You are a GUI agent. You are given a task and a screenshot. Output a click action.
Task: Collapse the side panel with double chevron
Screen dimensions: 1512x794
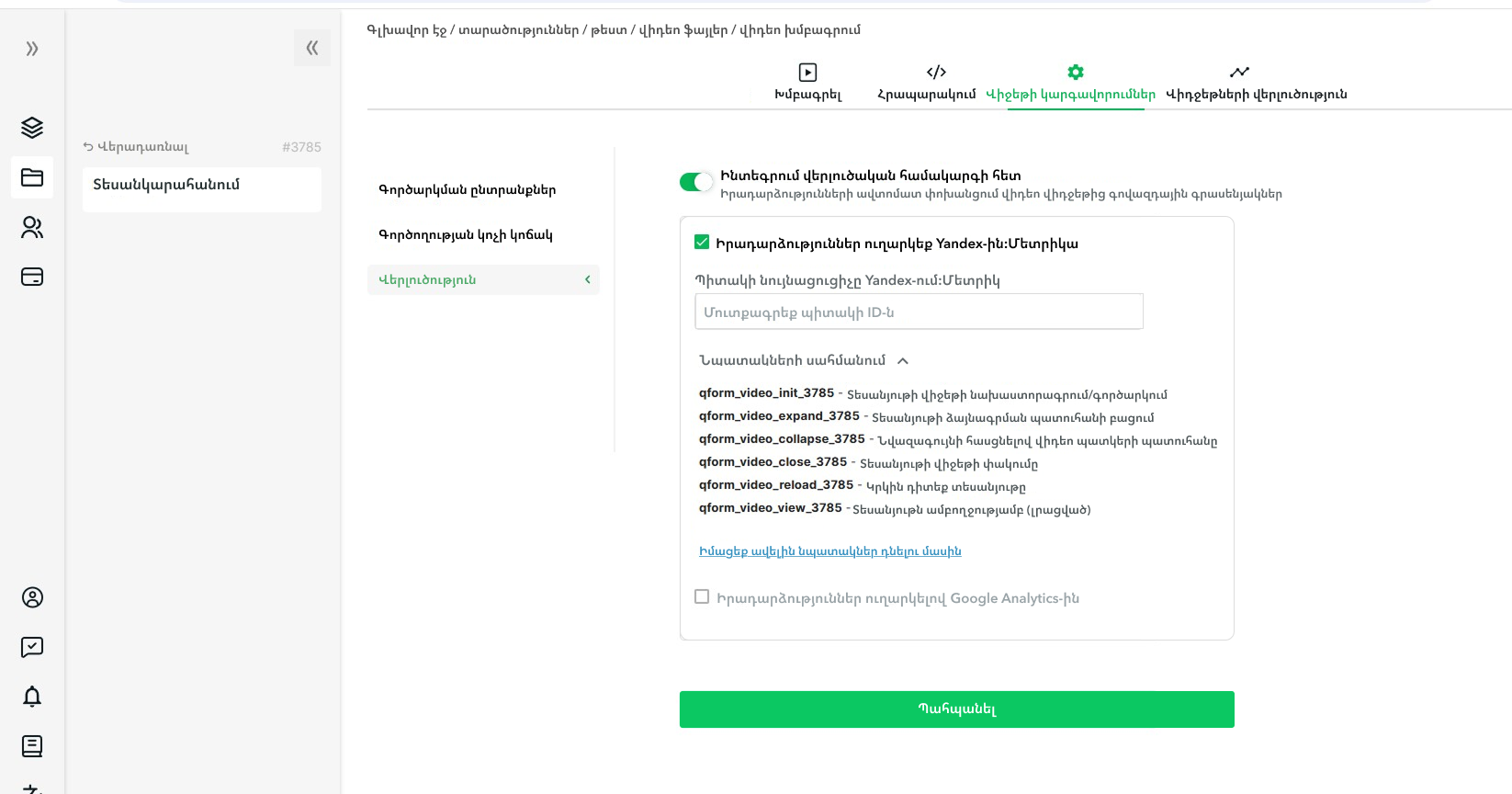pos(312,48)
